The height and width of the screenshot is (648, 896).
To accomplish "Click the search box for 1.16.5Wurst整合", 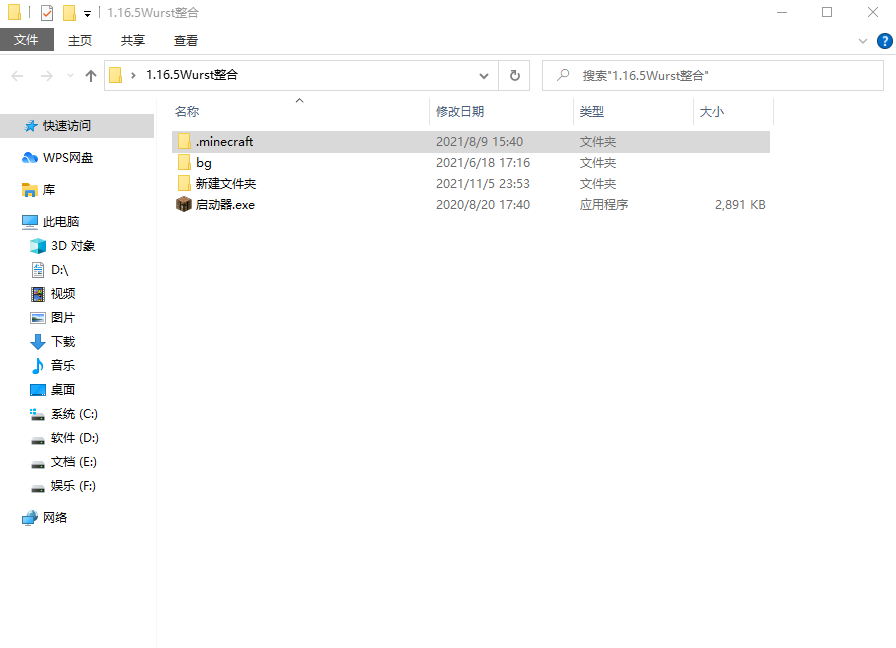I will (713, 75).
